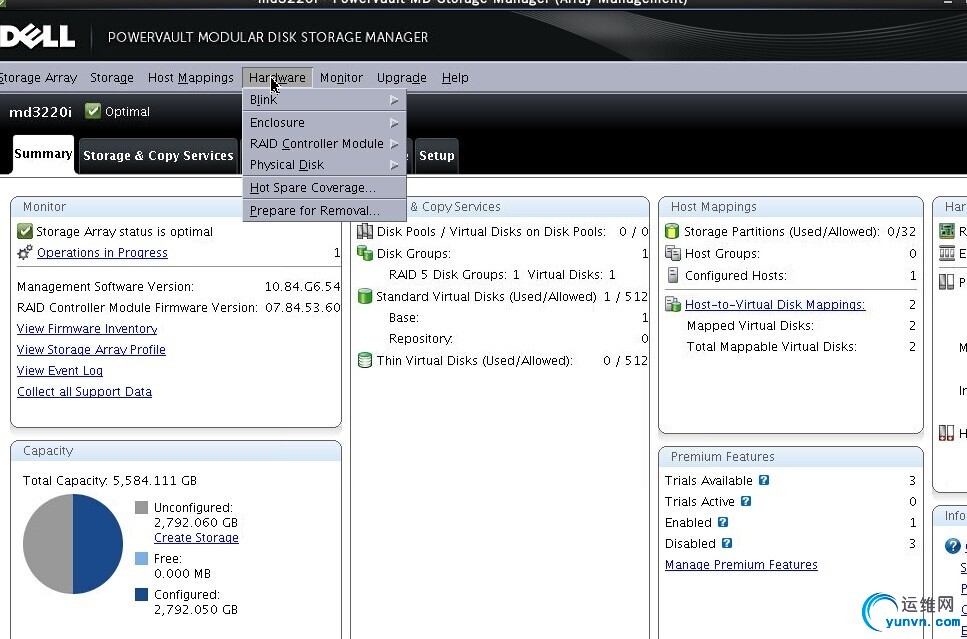Click Collect all Support Data link
This screenshot has height=639, width=967.
pyautogui.click(x=84, y=392)
